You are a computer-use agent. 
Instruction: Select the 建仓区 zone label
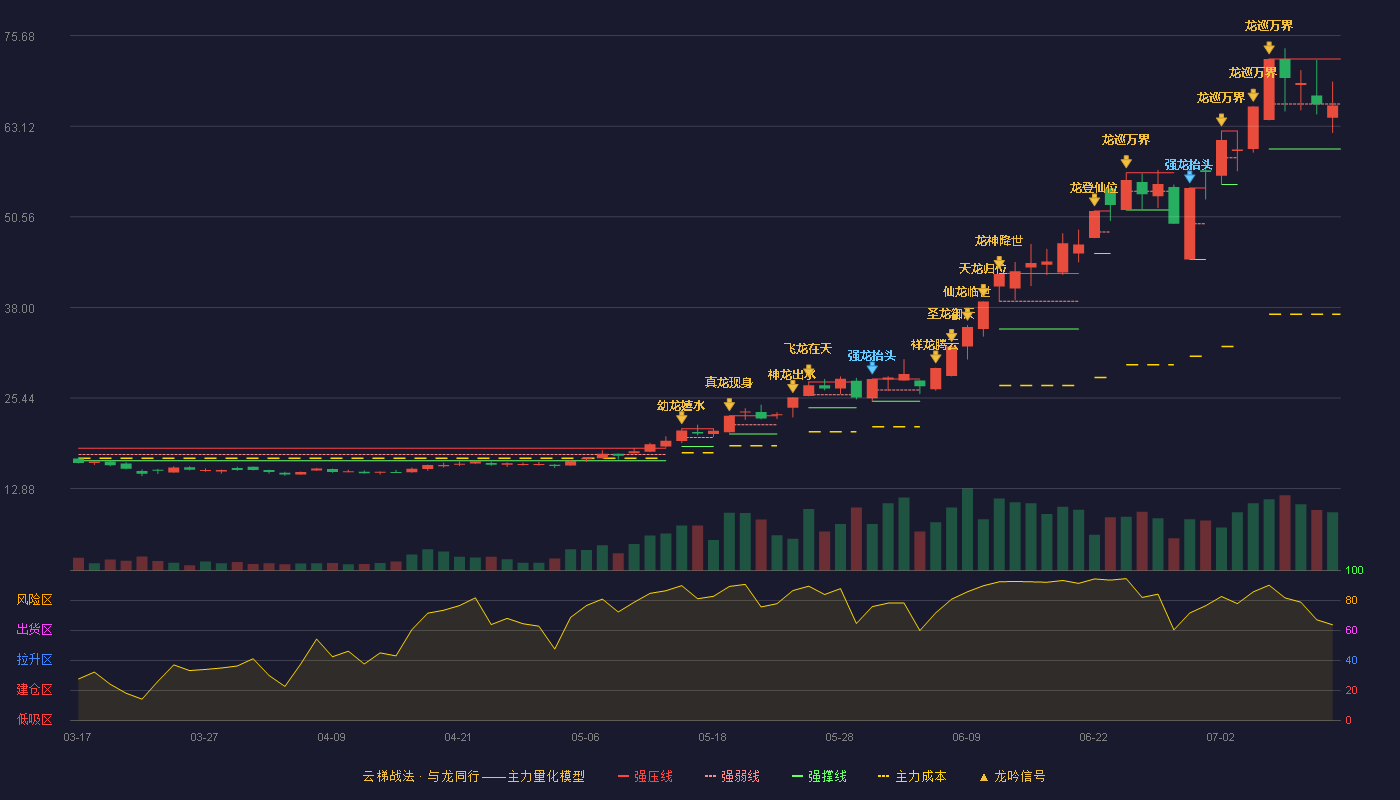pyautogui.click(x=34, y=690)
